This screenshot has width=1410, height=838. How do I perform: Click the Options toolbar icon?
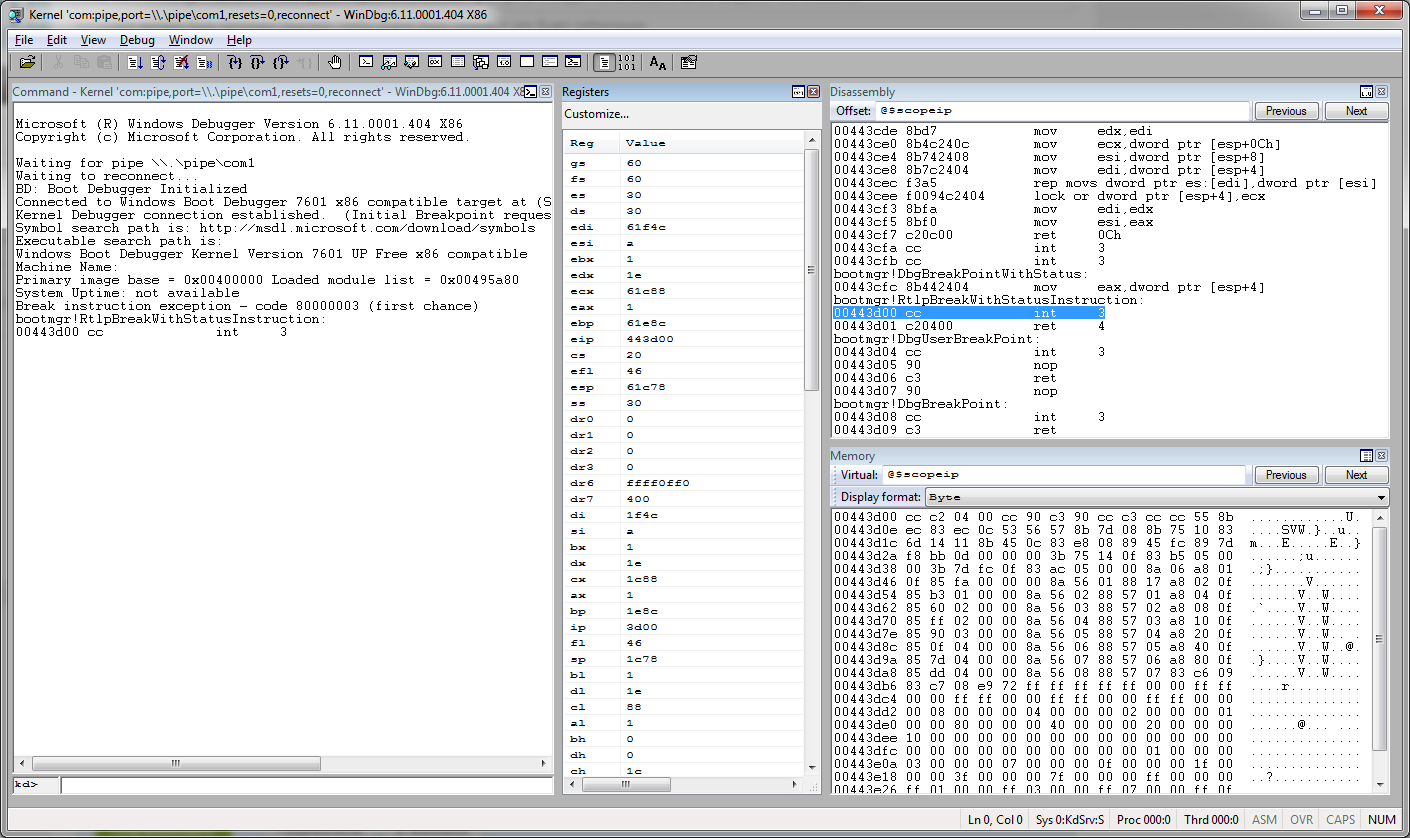(688, 62)
